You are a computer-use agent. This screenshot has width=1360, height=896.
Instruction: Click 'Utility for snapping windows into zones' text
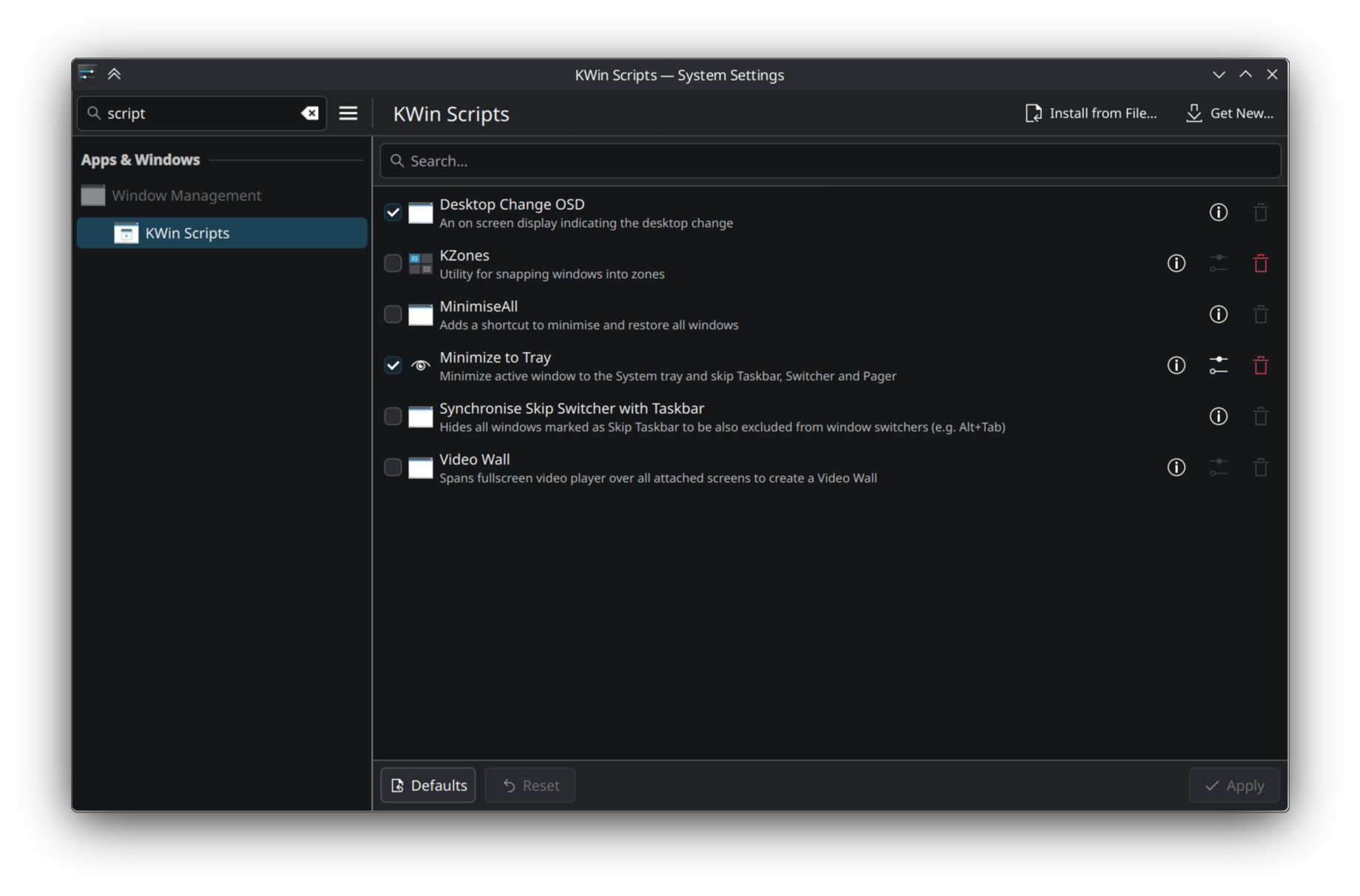coord(552,274)
